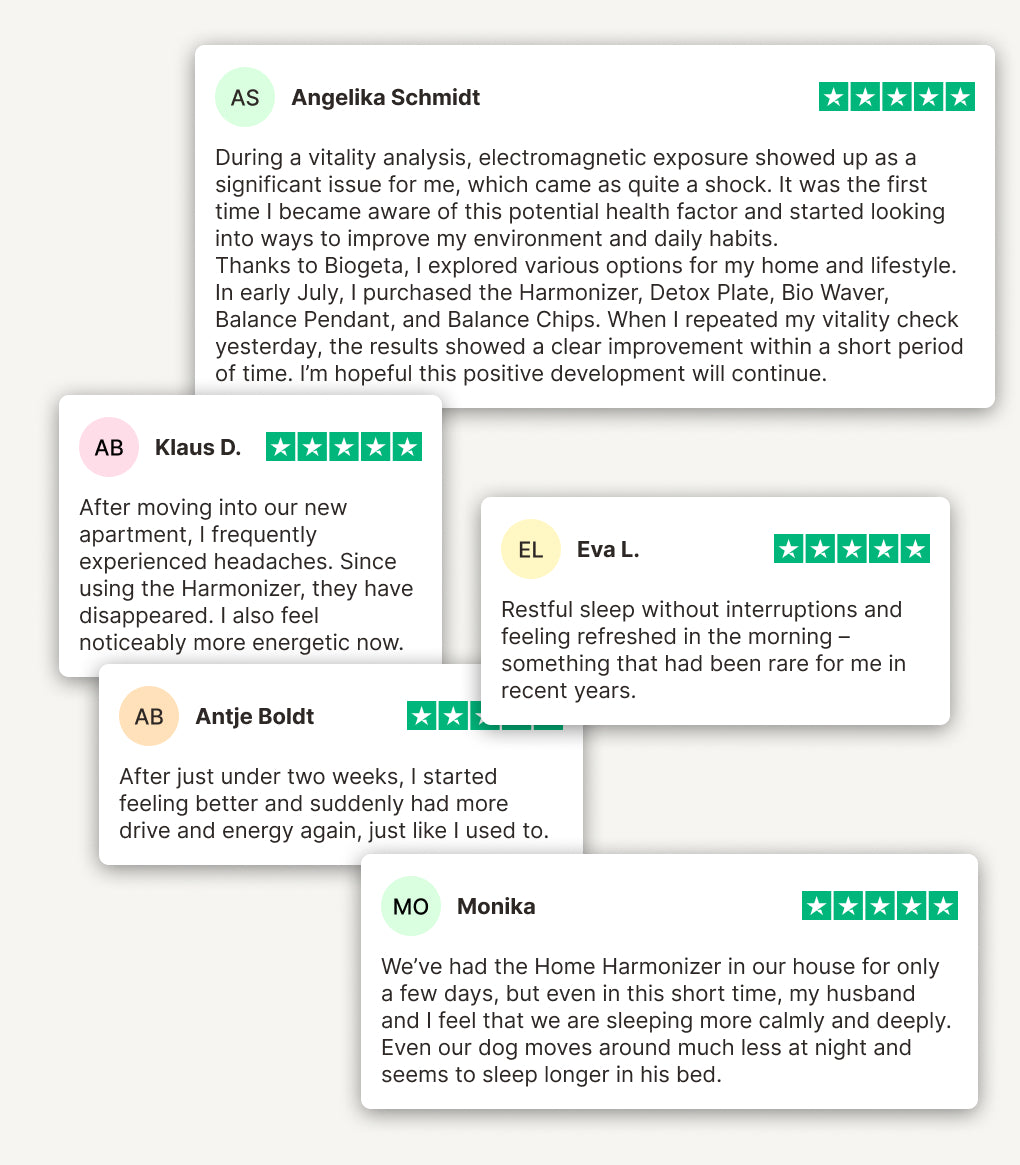Click Angelika Schmidt's five-star rating
This screenshot has height=1165, width=1020.
tap(896, 97)
